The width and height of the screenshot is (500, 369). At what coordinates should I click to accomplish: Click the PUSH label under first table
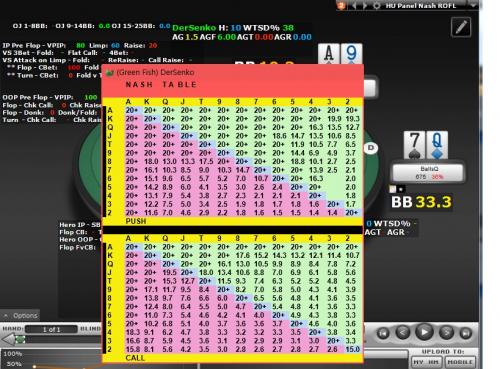coord(136,221)
